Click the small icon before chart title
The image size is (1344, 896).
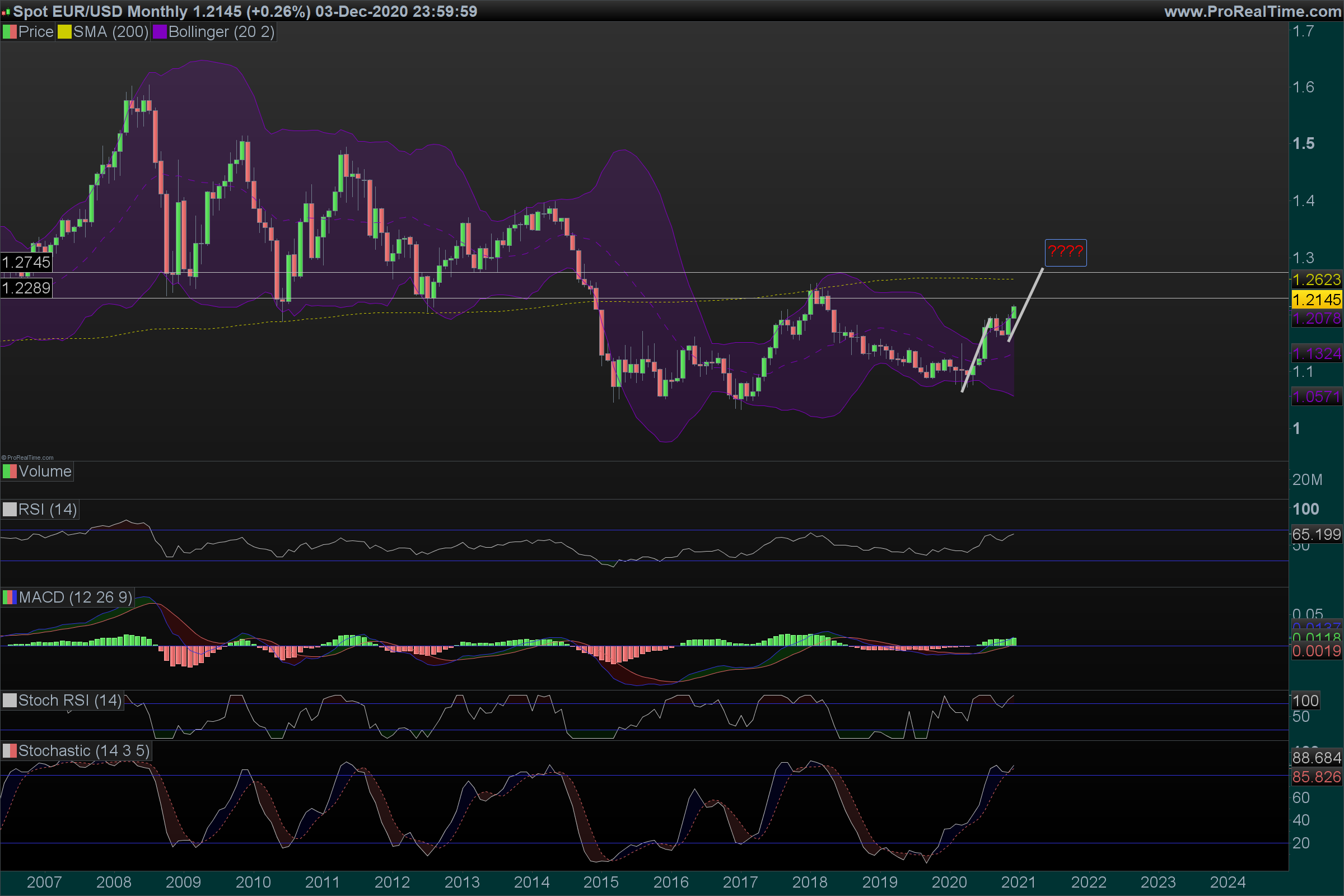(x=6, y=11)
